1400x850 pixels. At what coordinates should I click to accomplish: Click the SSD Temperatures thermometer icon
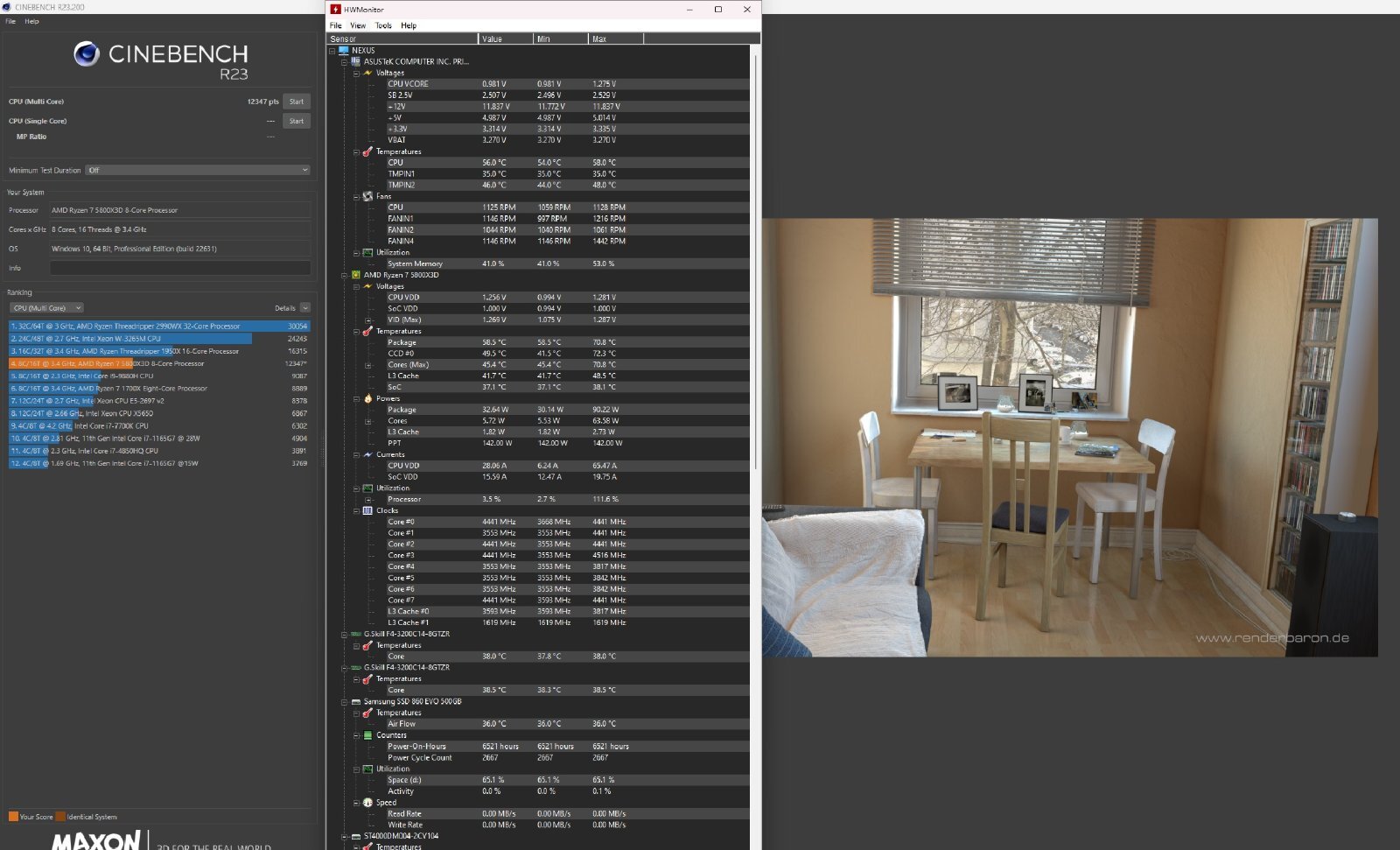(x=367, y=713)
